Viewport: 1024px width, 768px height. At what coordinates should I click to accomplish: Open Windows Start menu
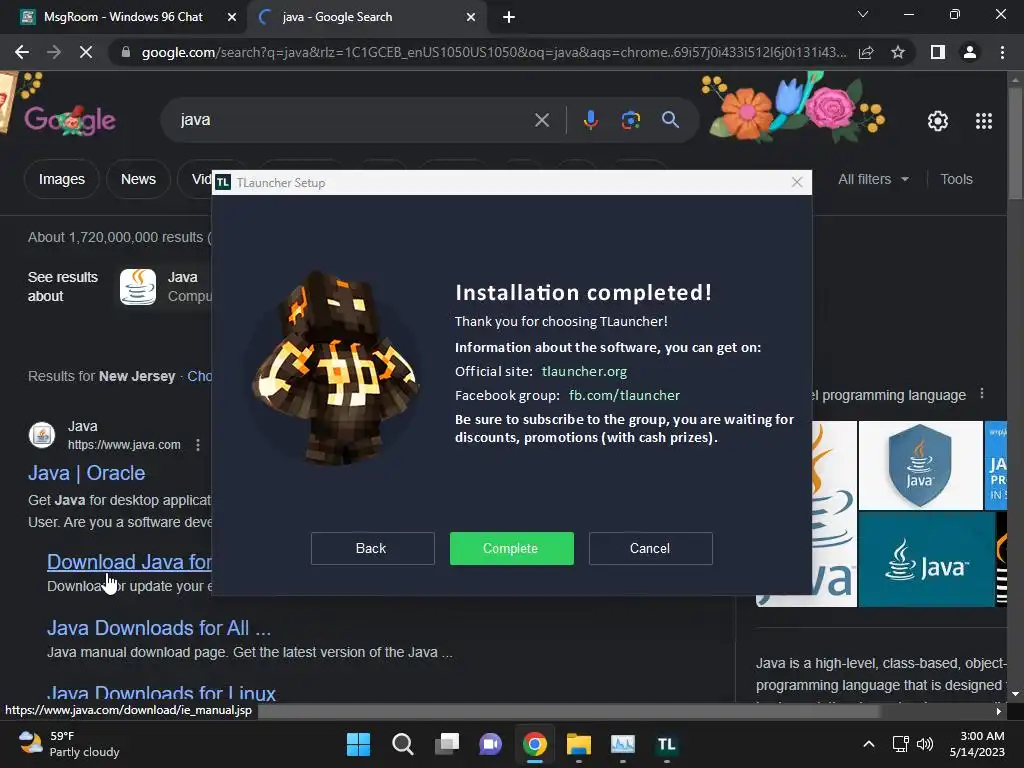tap(358, 744)
